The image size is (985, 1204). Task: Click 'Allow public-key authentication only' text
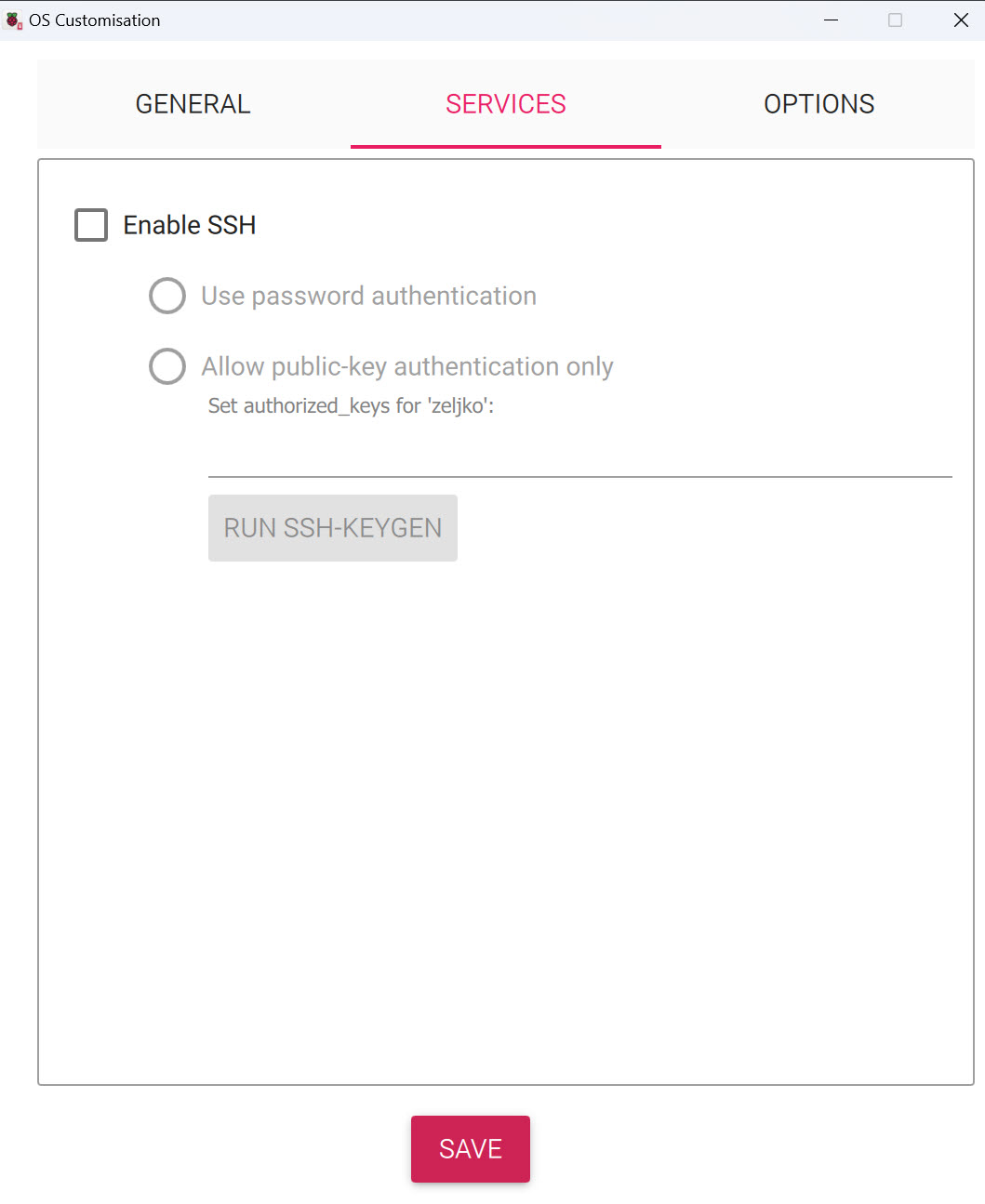tap(407, 366)
